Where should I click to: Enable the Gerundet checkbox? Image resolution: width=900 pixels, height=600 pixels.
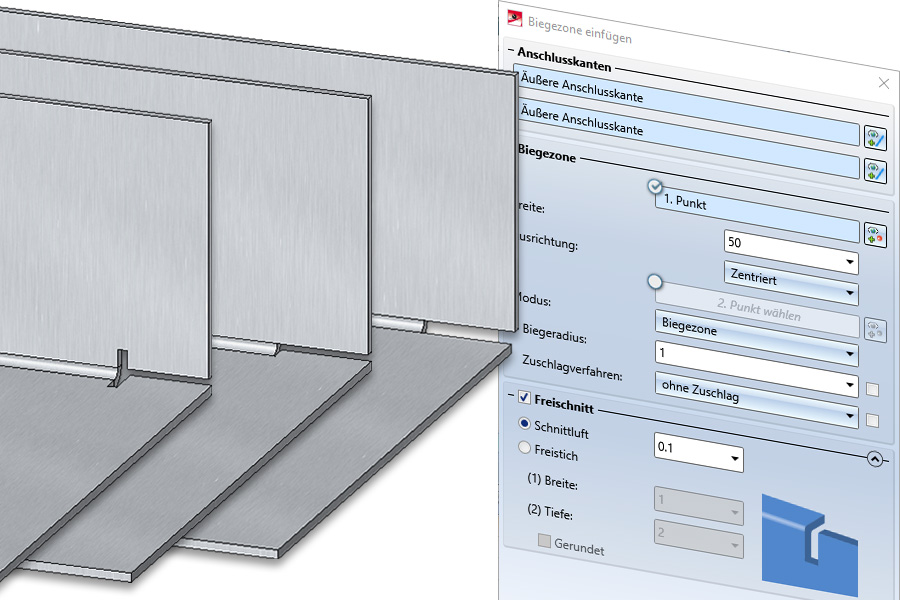tap(544, 542)
